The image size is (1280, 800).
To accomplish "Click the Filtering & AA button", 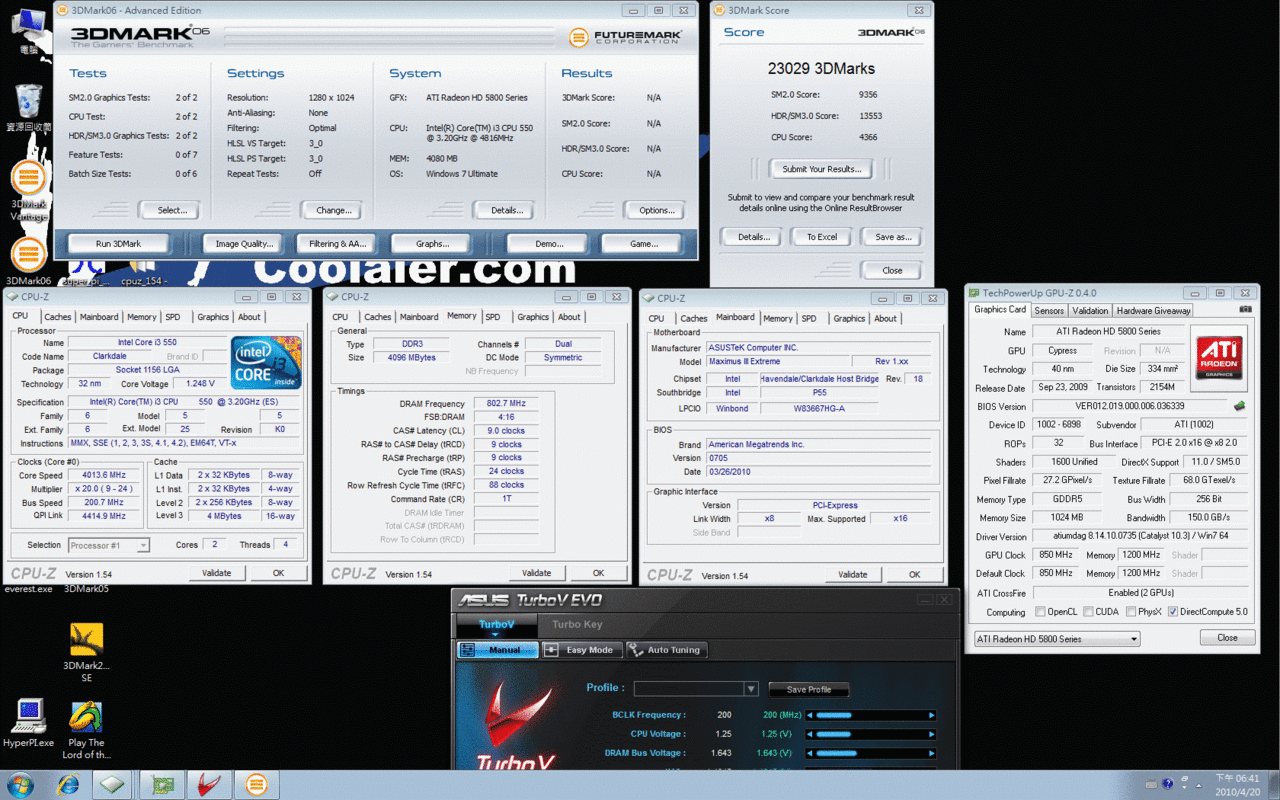I will click(x=337, y=243).
